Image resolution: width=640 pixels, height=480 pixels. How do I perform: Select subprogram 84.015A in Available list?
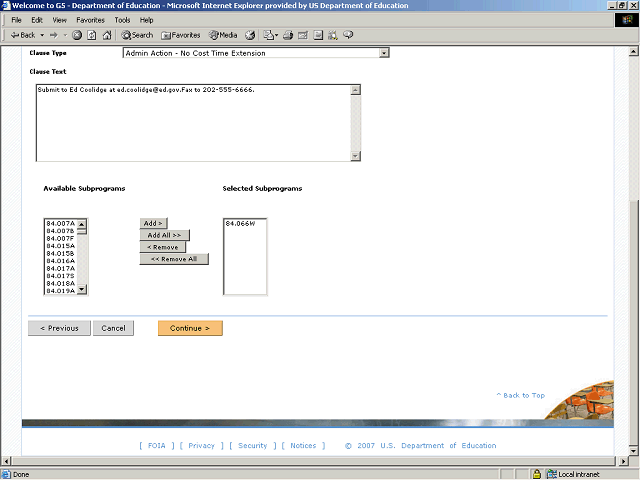coord(60,246)
